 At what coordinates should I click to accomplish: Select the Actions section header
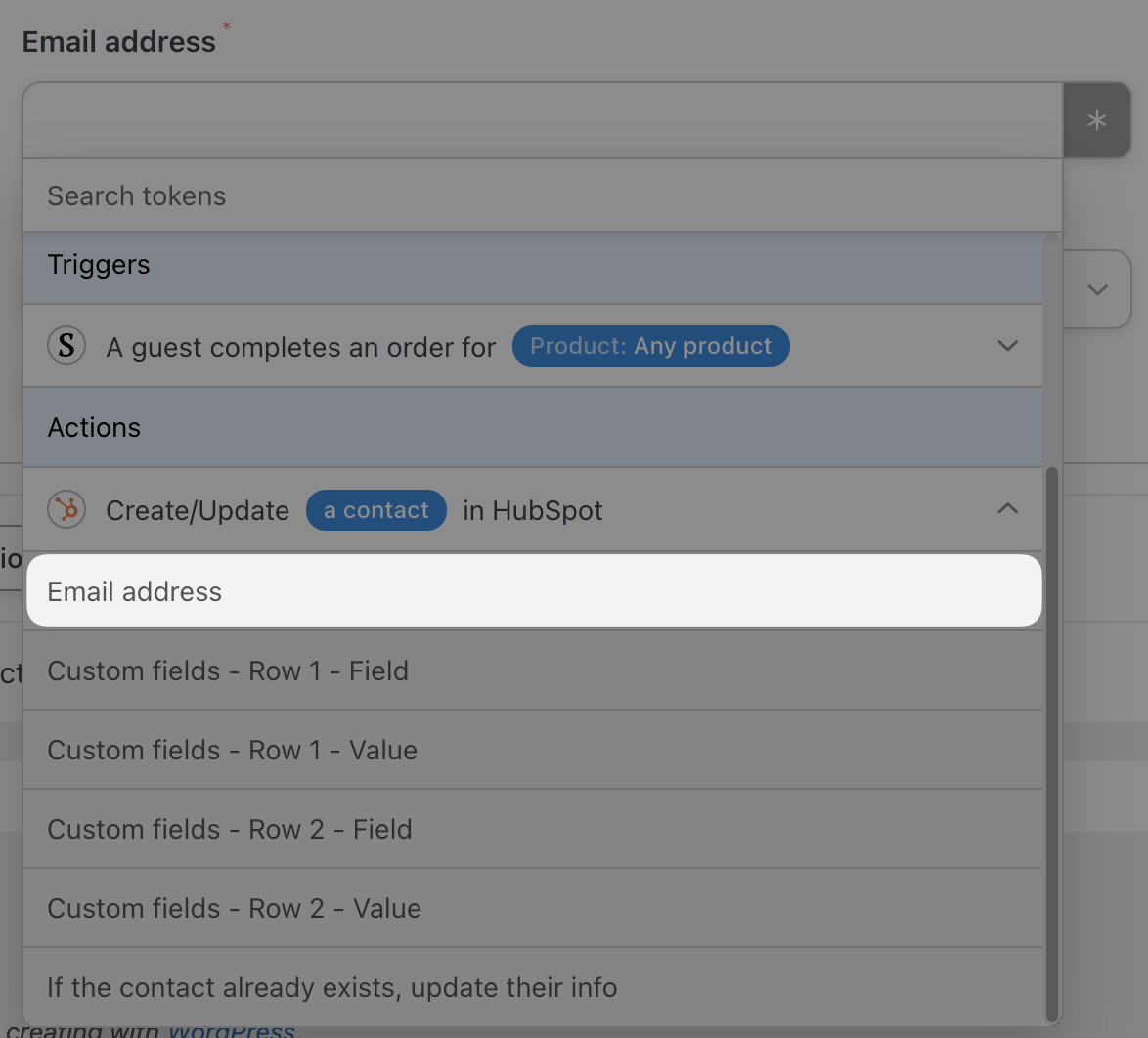click(533, 428)
